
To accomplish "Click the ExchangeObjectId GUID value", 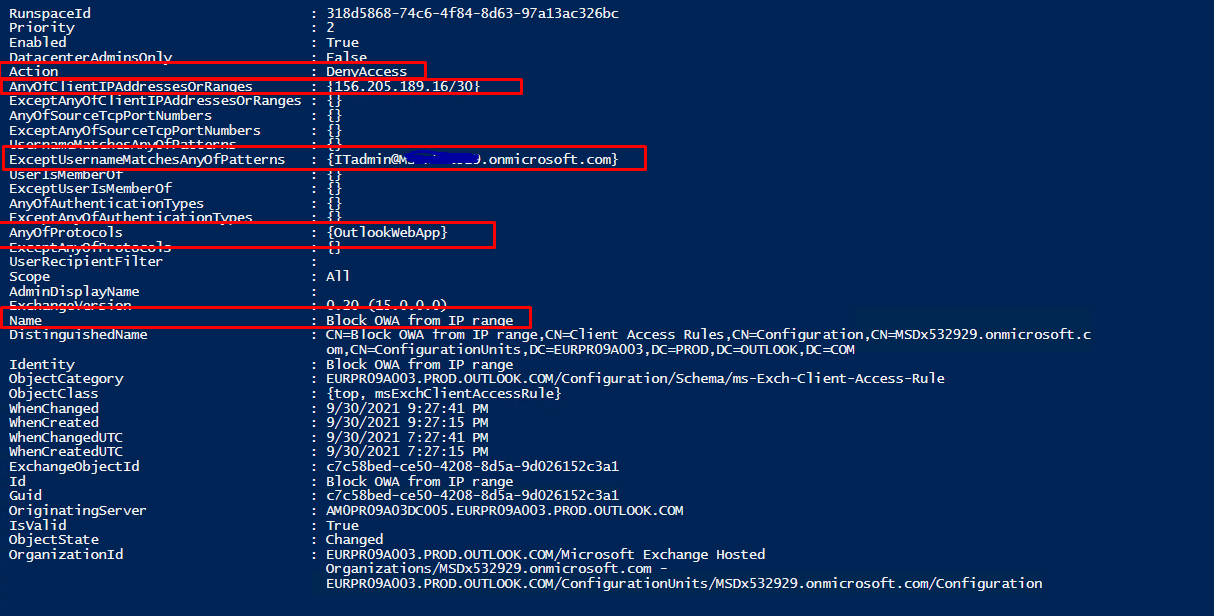I will pos(472,466).
